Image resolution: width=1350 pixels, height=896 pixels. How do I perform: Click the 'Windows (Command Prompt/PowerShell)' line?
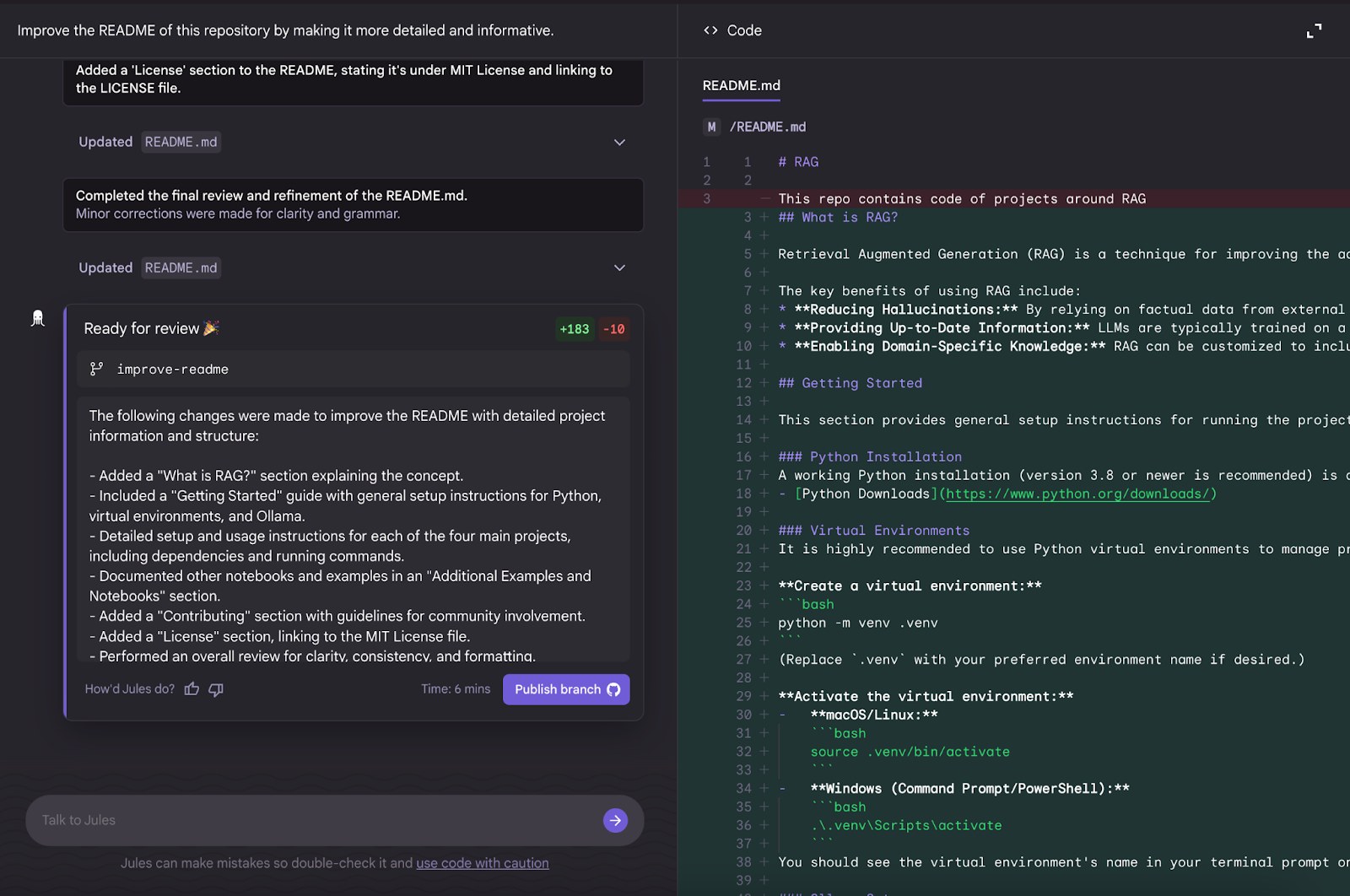point(969,789)
